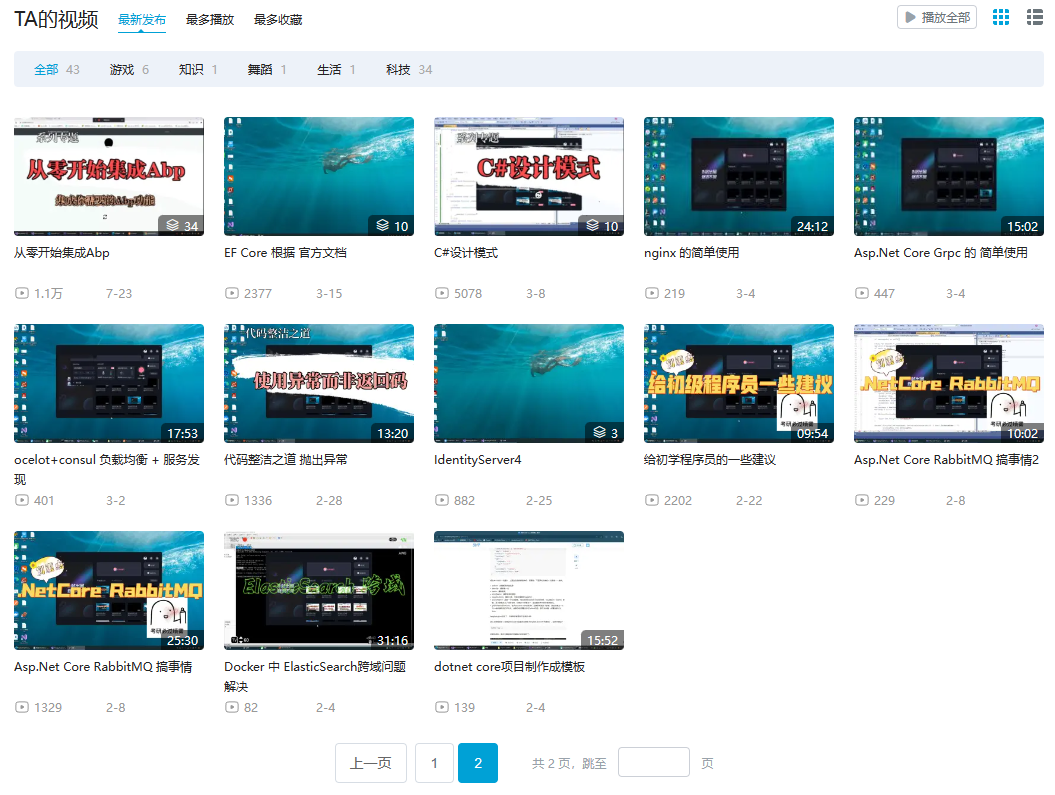The image size is (1055, 795).
Task: Click the play count icon beside 5078
Action: point(442,293)
